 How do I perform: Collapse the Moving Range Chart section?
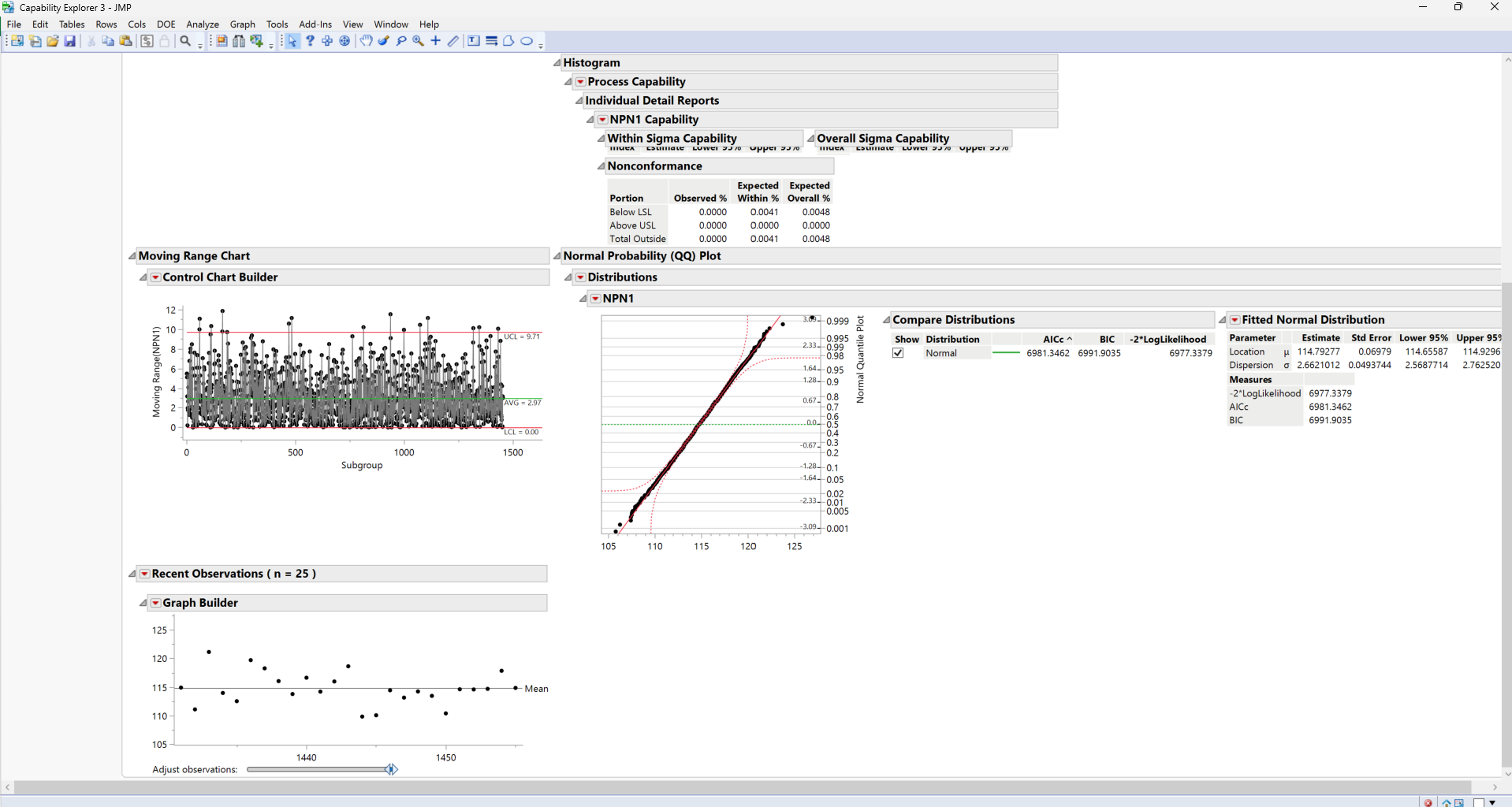132,255
